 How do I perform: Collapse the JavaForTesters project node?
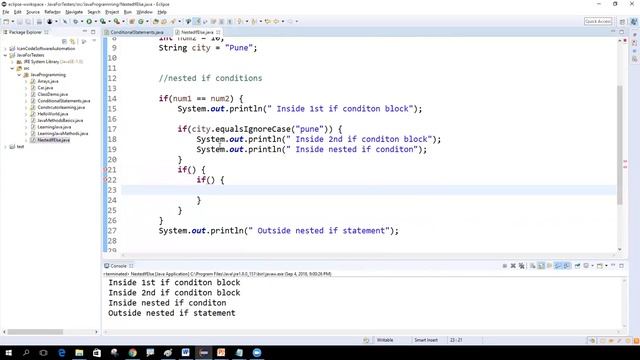tap(6, 55)
